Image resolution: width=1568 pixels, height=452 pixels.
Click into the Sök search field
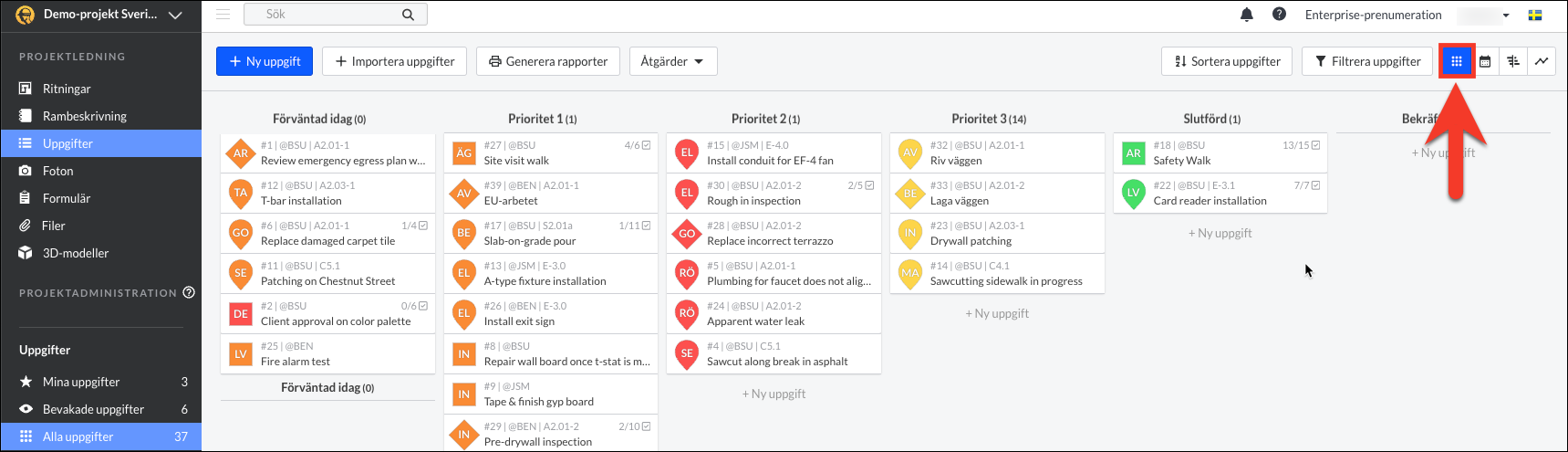tap(328, 15)
